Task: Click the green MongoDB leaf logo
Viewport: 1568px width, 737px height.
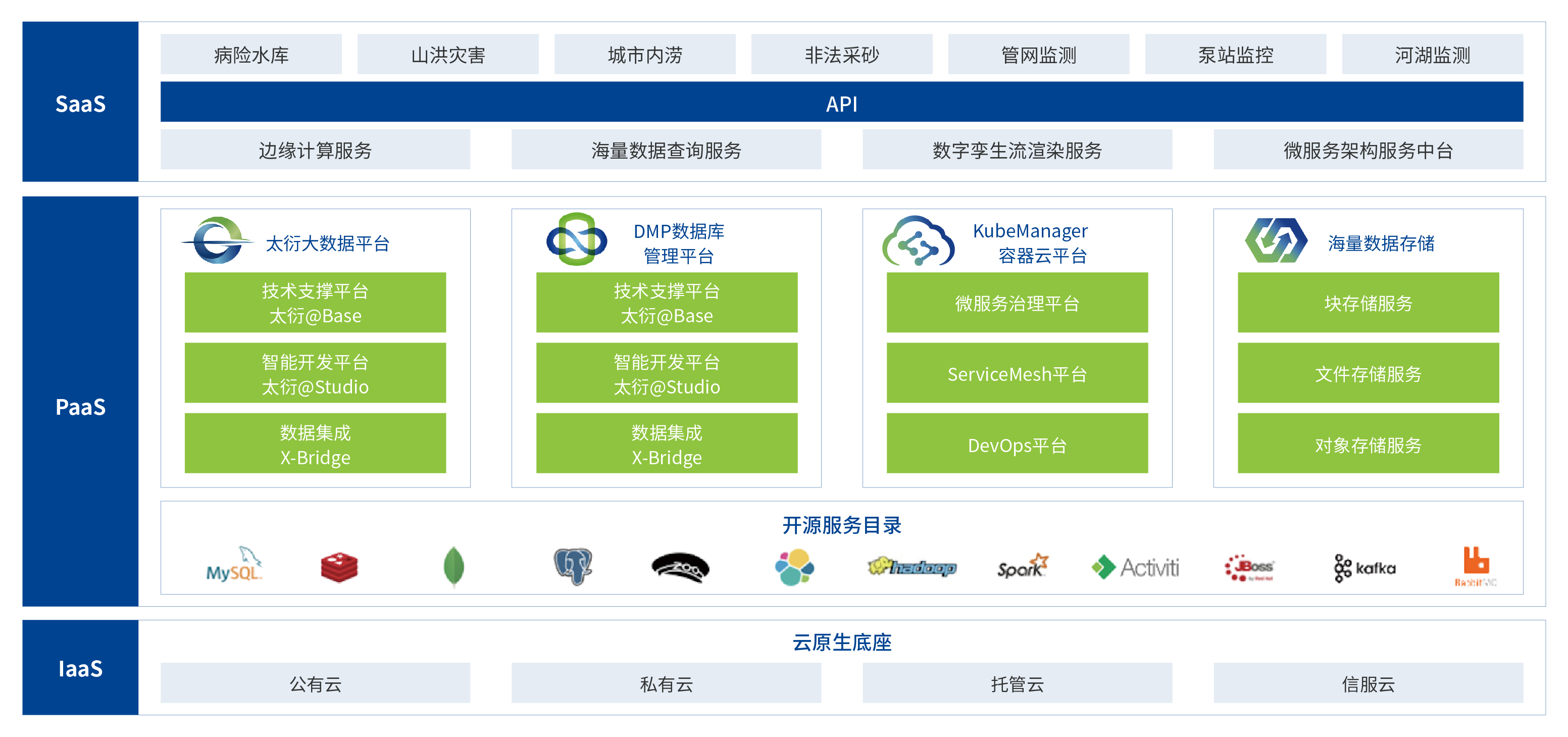Action: 453,566
